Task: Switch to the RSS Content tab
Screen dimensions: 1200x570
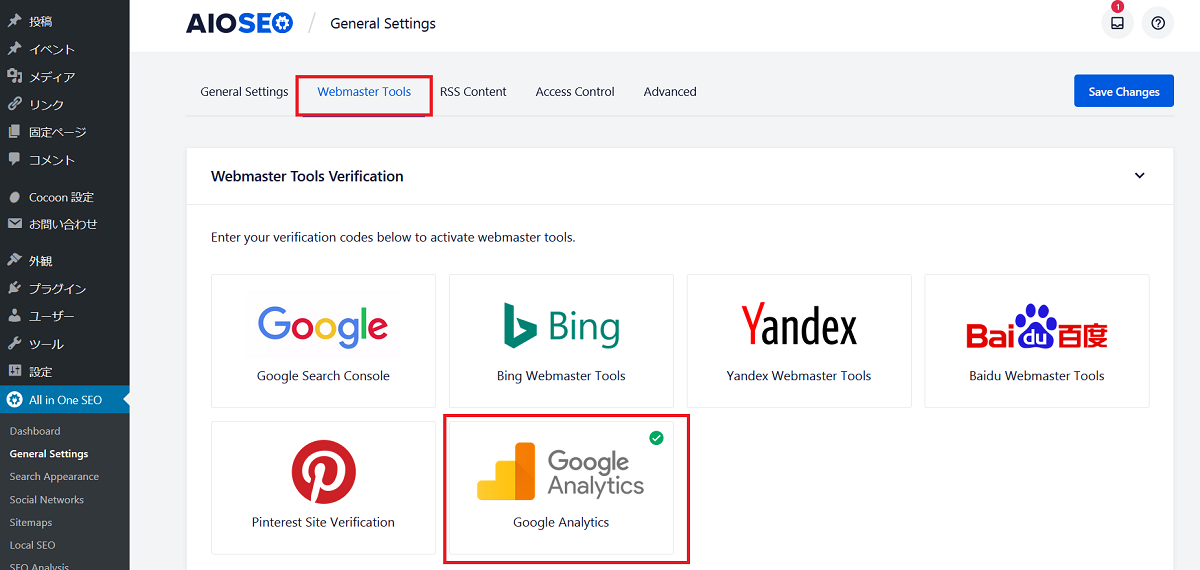Action: pos(473,92)
